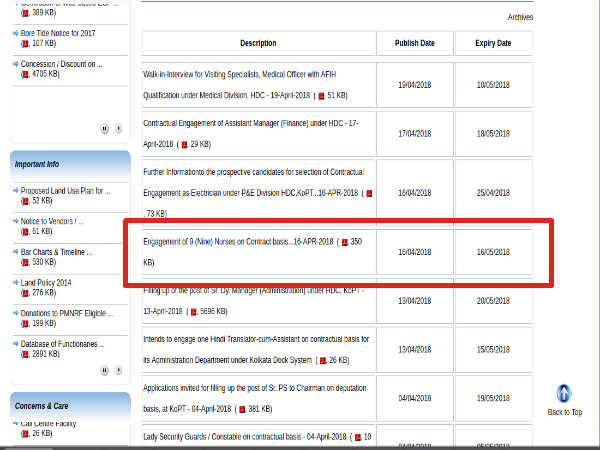Screen dimensions: 600x450
Task: Select publish date 19/04/2018 cell
Action: (x=415, y=85)
